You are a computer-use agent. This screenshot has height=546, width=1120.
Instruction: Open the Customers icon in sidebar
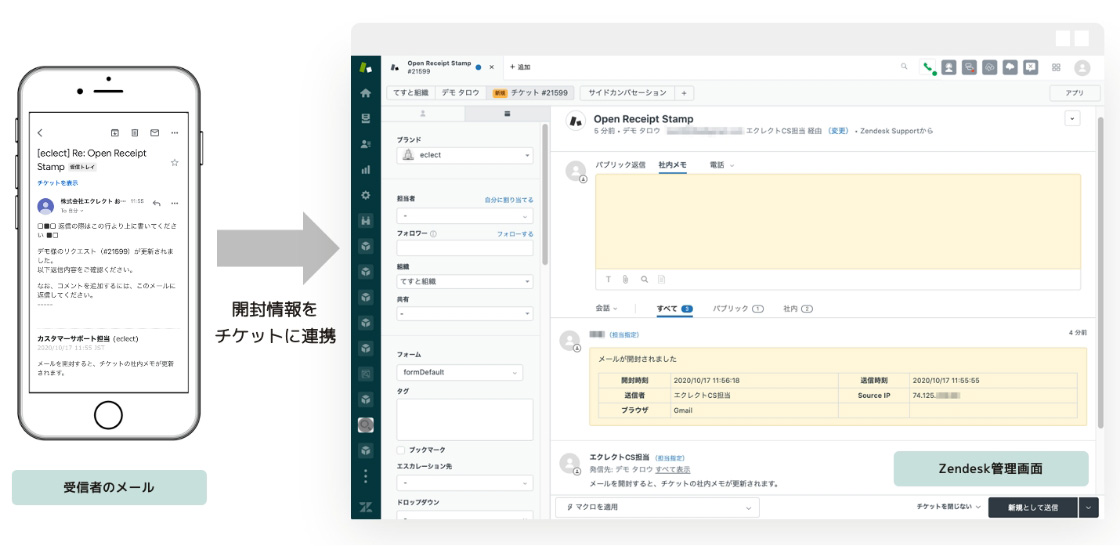point(366,144)
